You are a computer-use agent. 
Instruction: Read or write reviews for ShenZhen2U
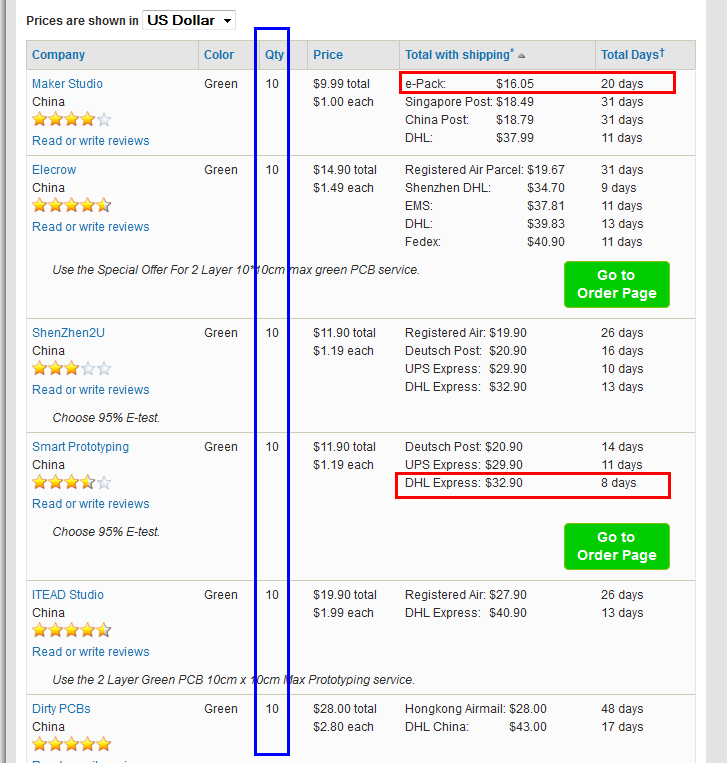point(91,390)
